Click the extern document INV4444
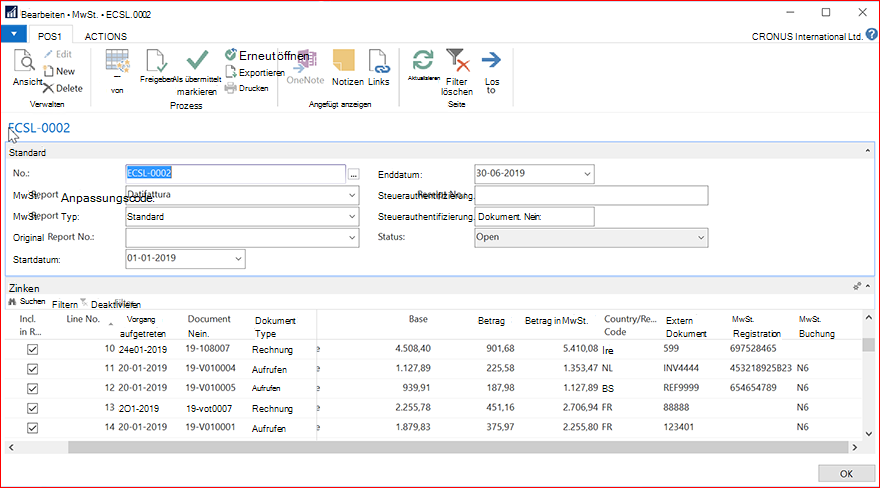Screen dimensions: 880x488 pos(681,368)
